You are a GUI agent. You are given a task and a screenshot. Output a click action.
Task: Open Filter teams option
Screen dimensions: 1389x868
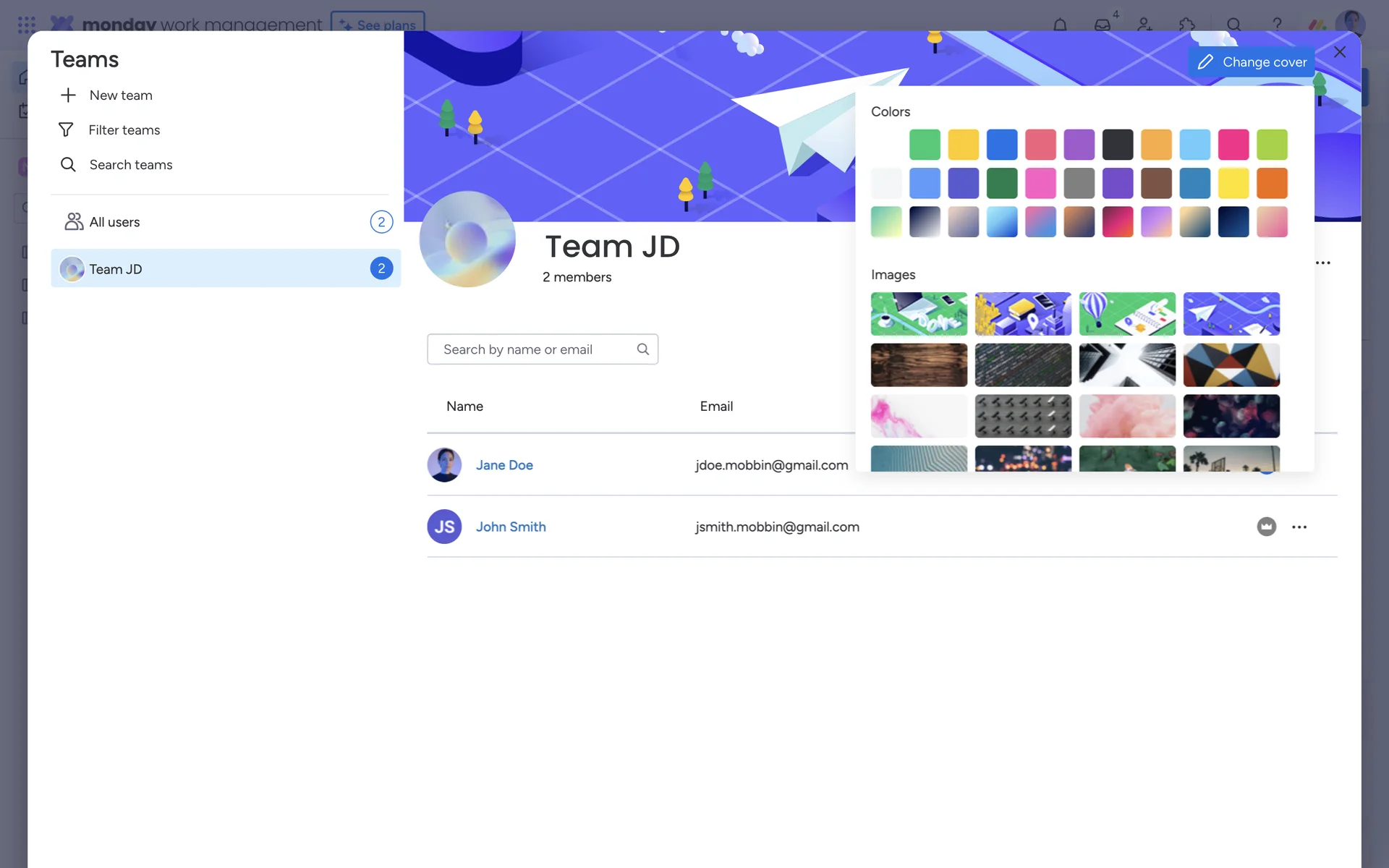click(x=124, y=130)
